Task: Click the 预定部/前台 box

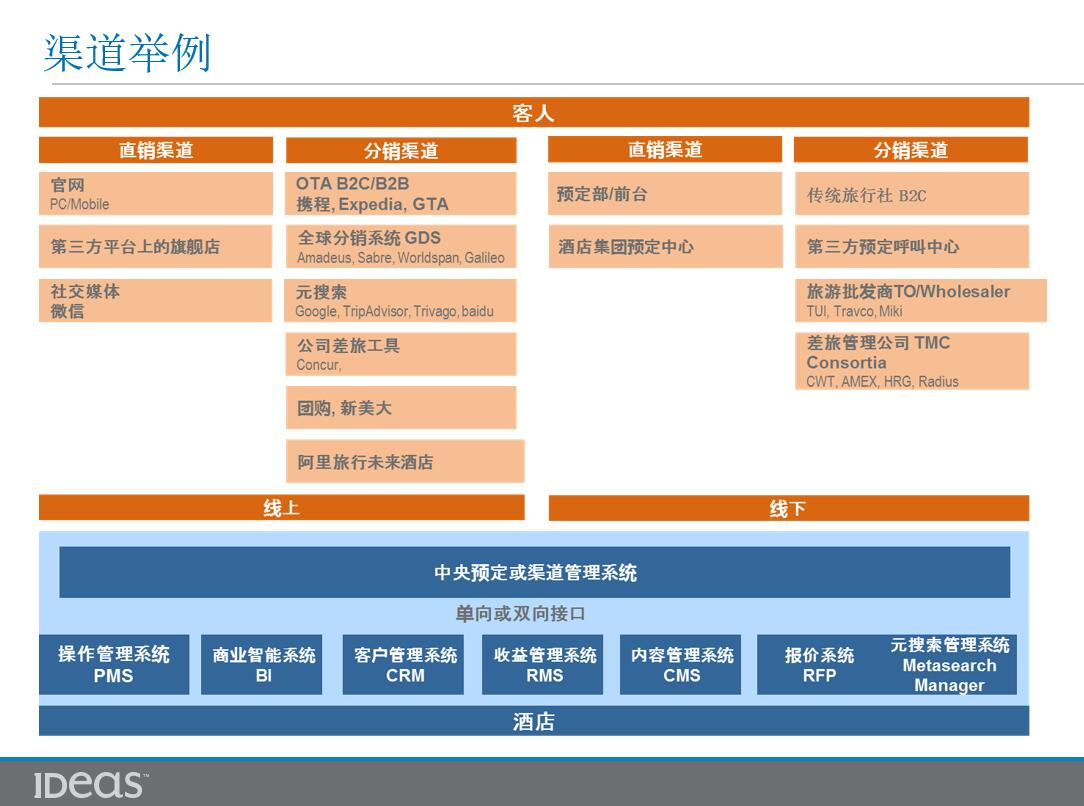Action: 664,194
